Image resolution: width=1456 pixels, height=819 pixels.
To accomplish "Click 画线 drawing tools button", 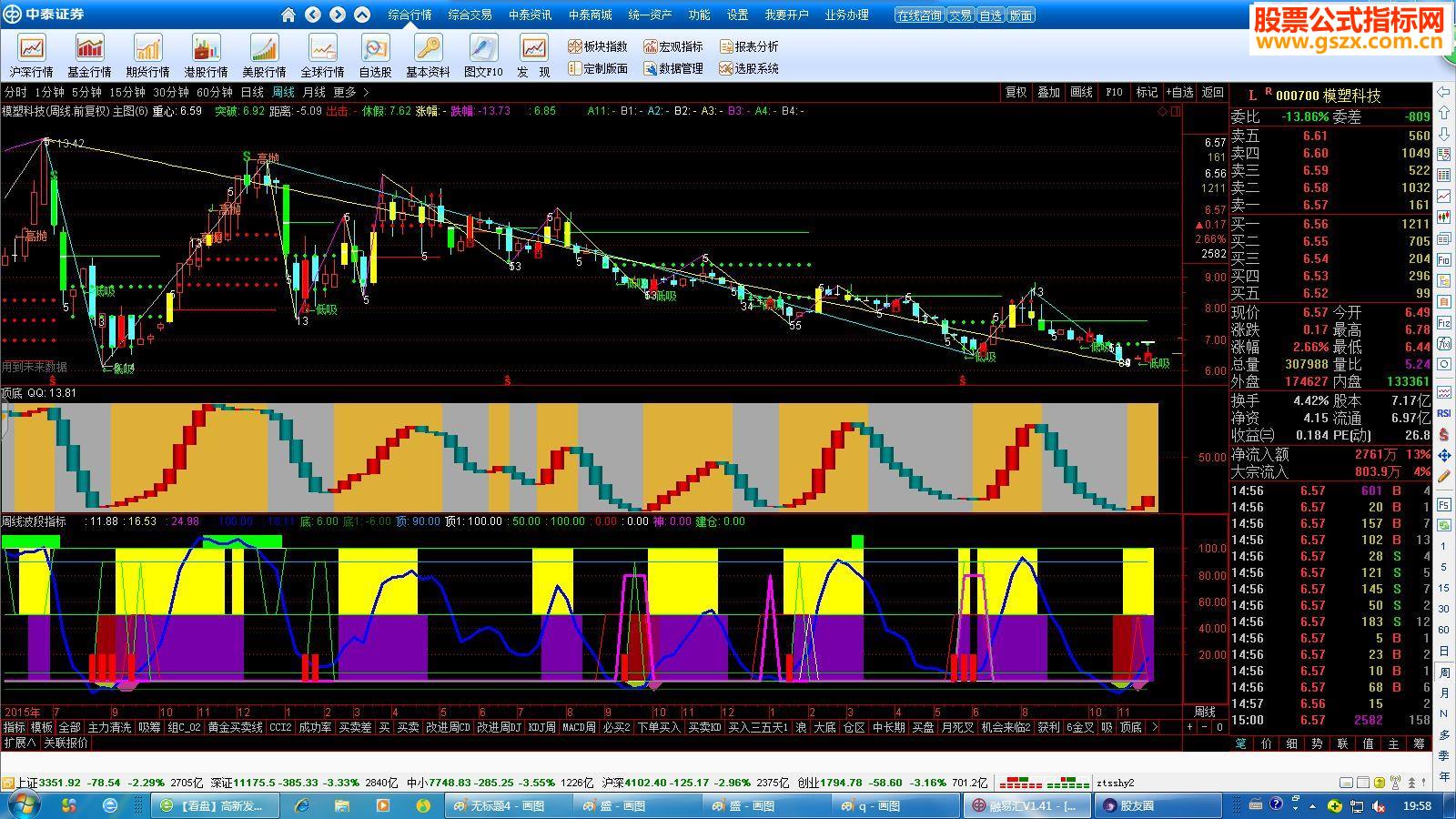I will 1081,92.
